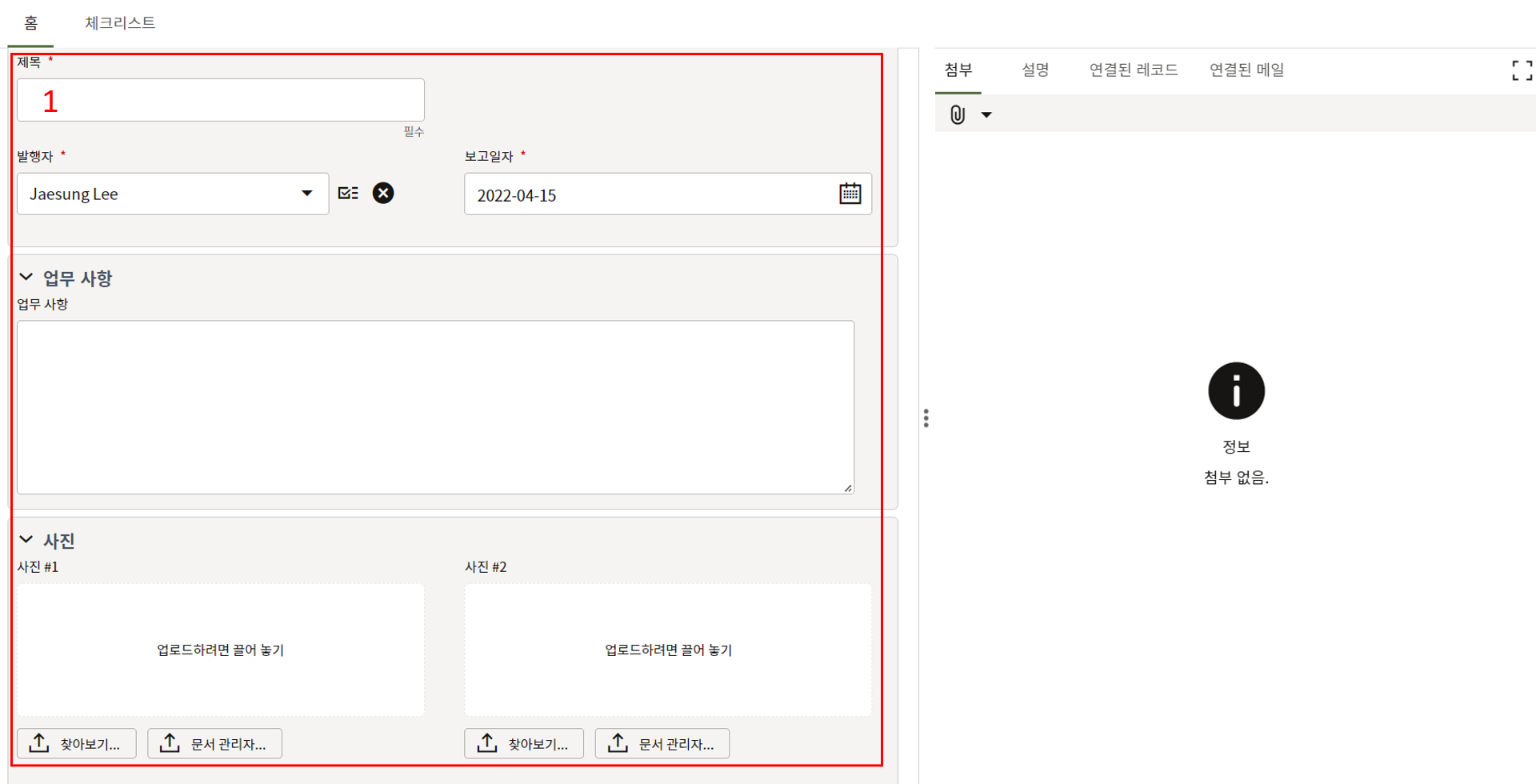
Task: Go to the 연결된 레코드 tab
Action: [1133, 70]
